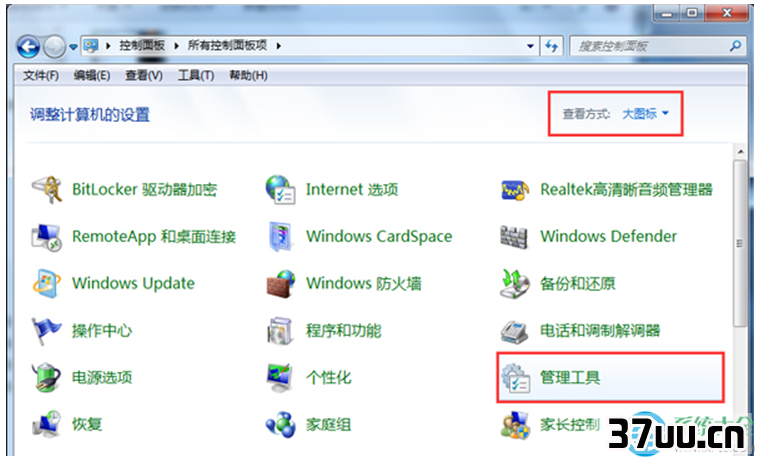The height and width of the screenshot is (459, 757).
Task: Click the vertical scrollbar thumb
Action: pyautogui.click(x=740, y=244)
